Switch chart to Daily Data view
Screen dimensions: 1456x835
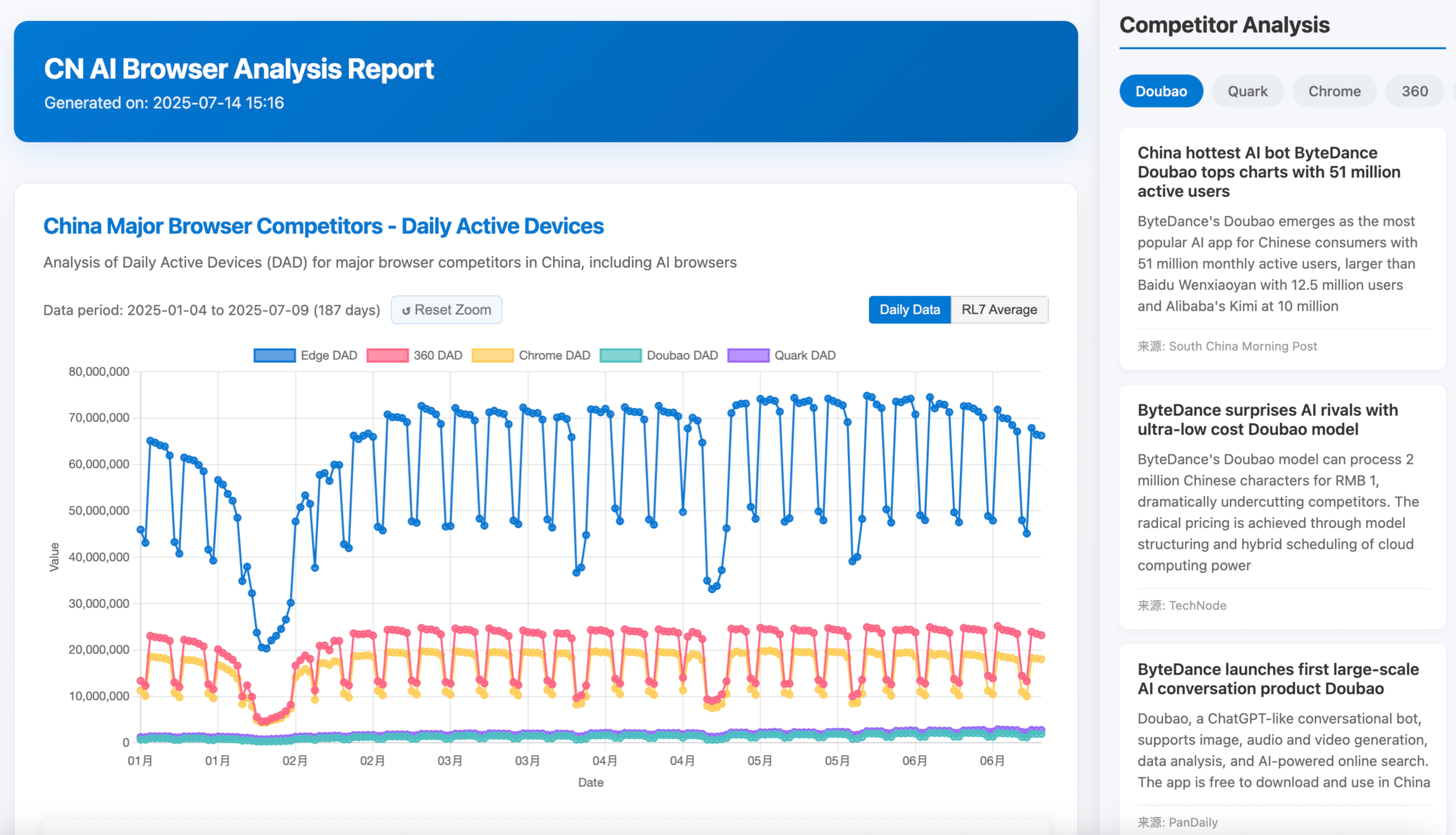tap(910, 310)
